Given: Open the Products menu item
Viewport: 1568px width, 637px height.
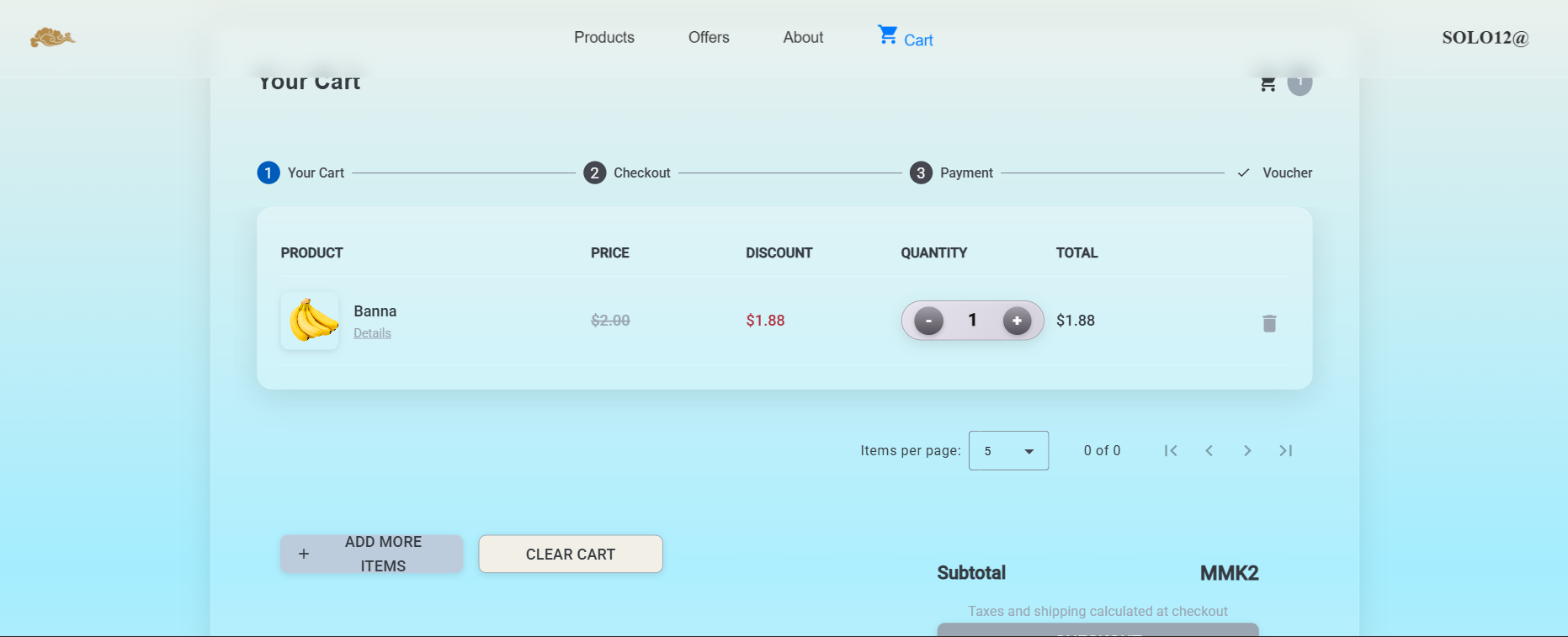Looking at the screenshot, I should point(604,38).
